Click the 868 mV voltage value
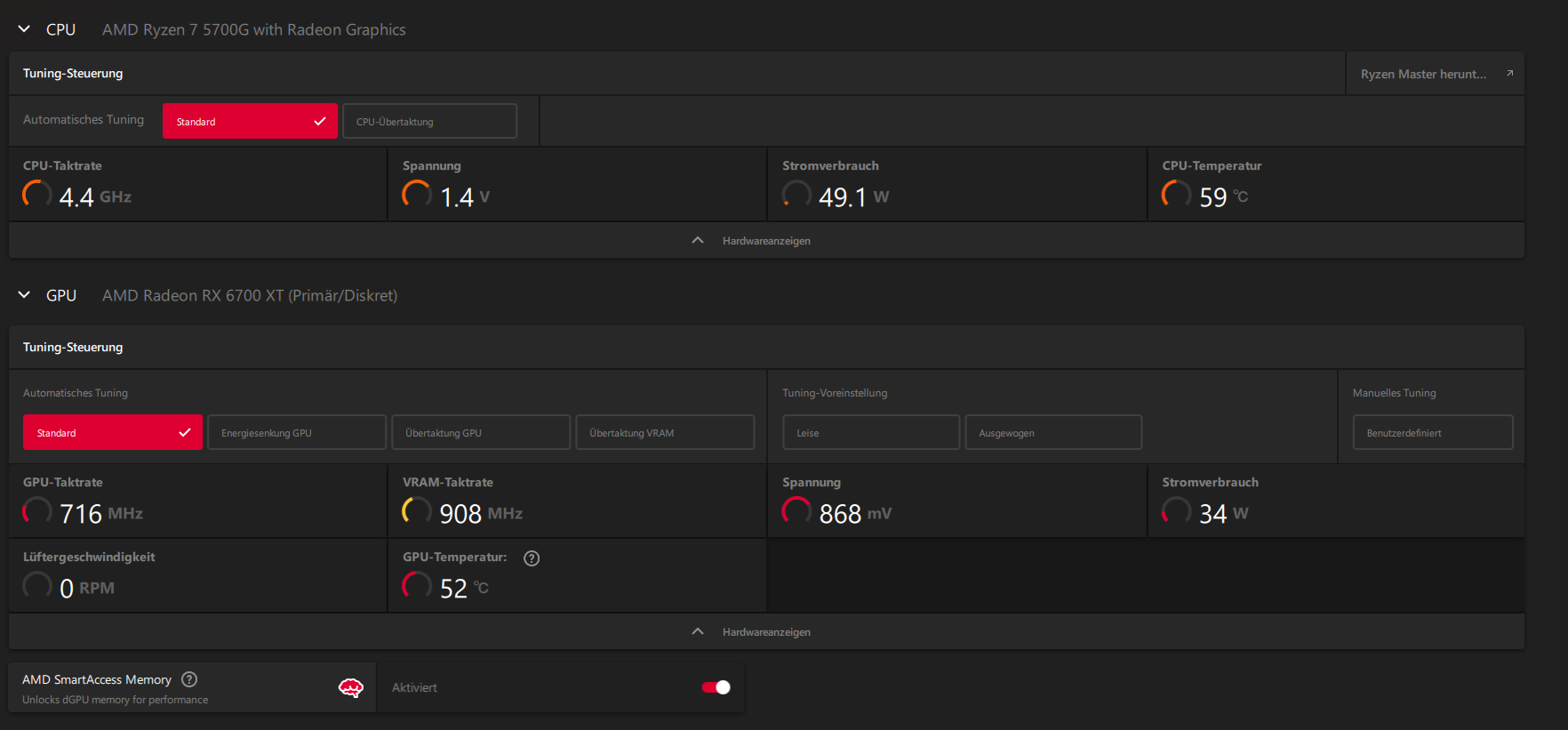The width and height of the screenshot is (1568, 730). pyautogui.click(x=855, y=513)
